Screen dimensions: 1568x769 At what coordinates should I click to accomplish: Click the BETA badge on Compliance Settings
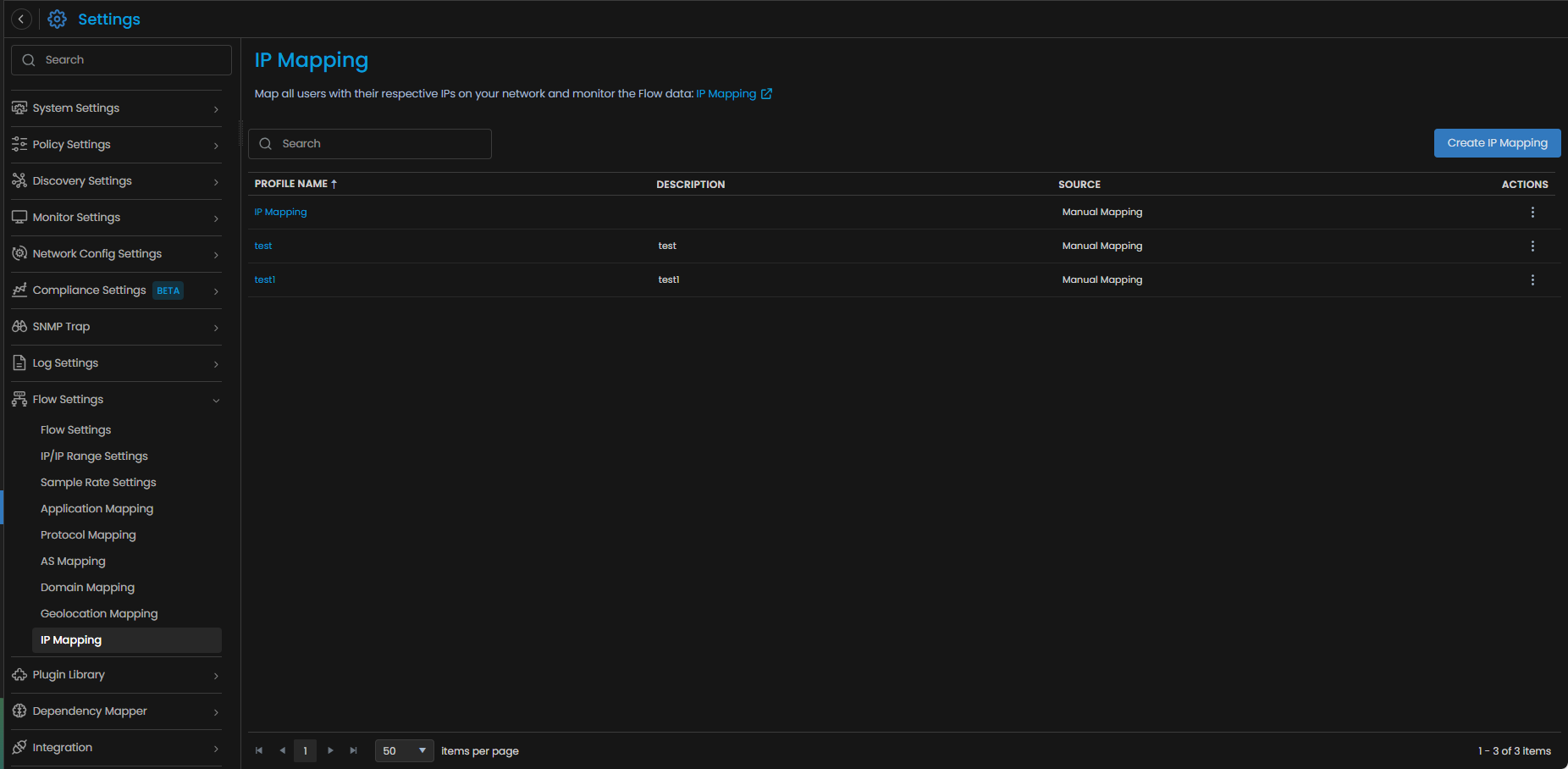click(168, 290)
